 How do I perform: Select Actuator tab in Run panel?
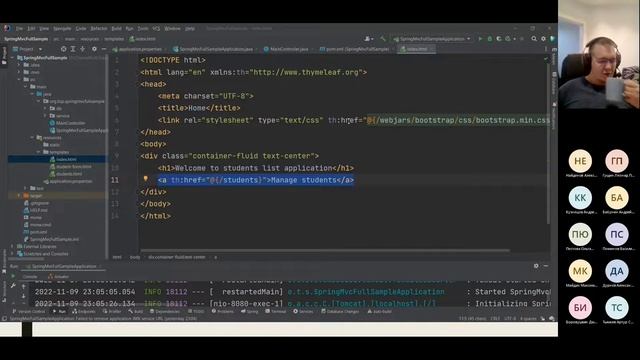tap(59, 276)
